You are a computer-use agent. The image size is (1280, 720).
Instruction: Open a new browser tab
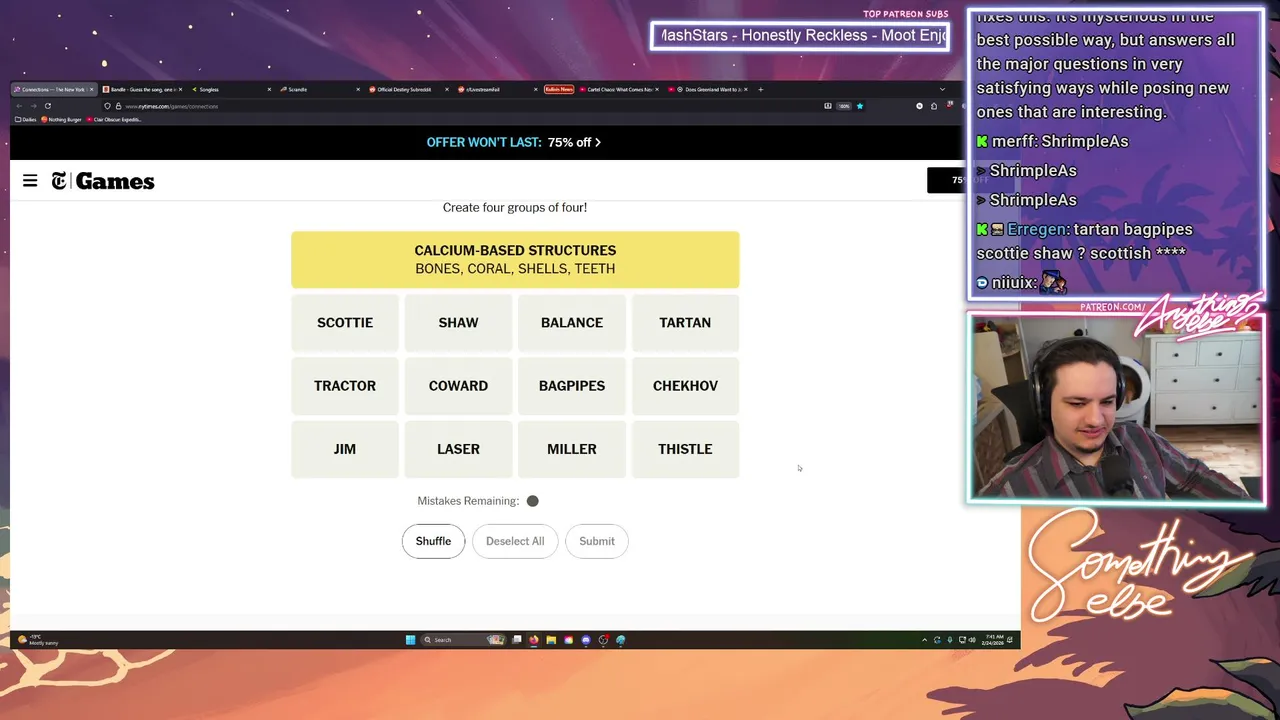click(x=760, y=89)
